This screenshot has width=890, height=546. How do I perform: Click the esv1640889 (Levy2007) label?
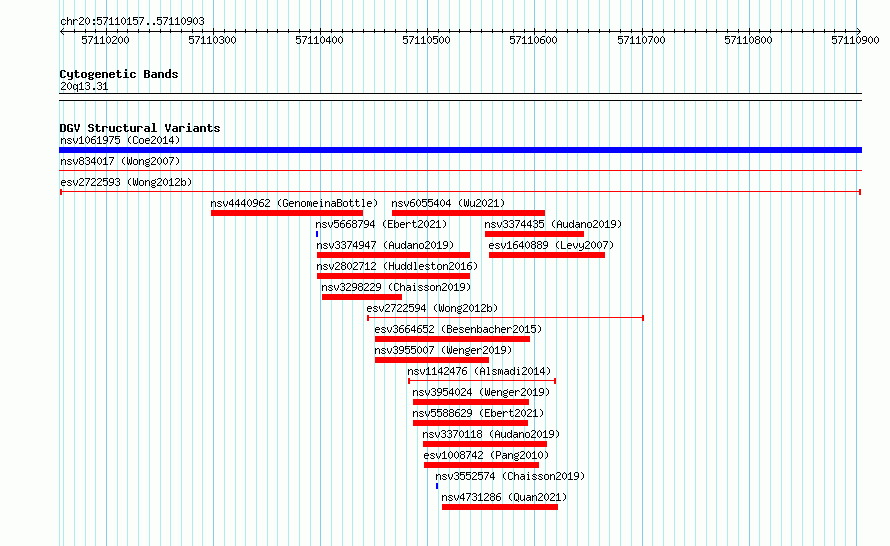(551, 245)
